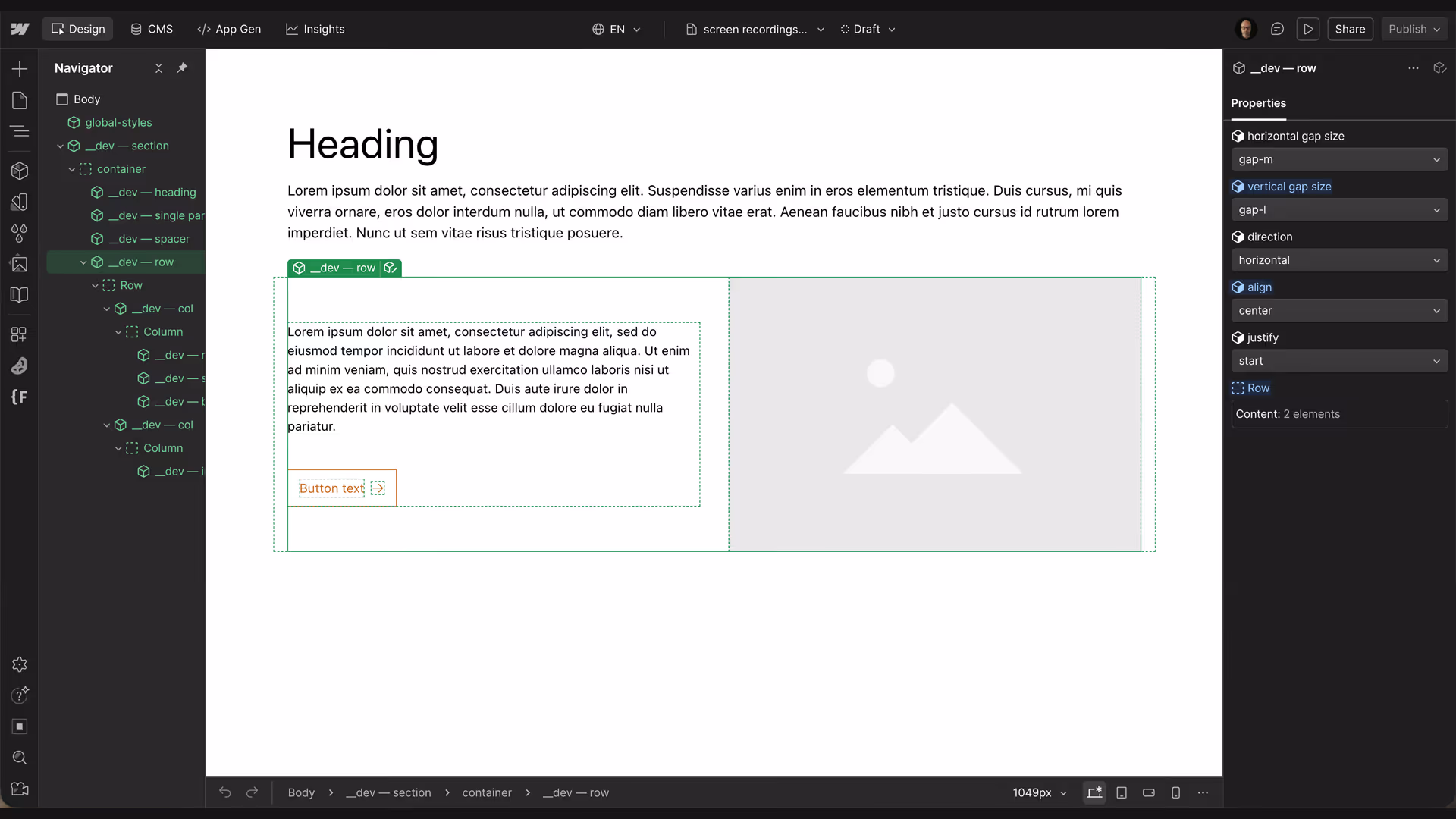Open the Components cube icon in sidebar
Image resolution: width=1456 pixels, height=819 pixels.
pos(20,171)
